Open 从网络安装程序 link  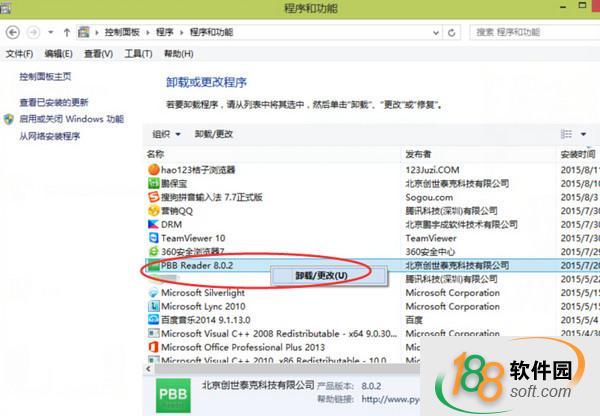[x=50, y=136]
